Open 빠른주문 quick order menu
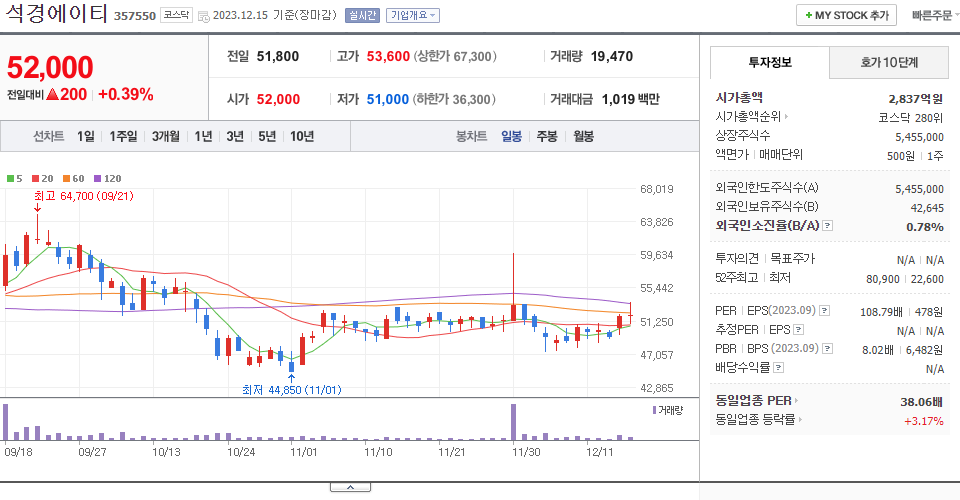Screen dimensions: 960x500 point(934,15)
